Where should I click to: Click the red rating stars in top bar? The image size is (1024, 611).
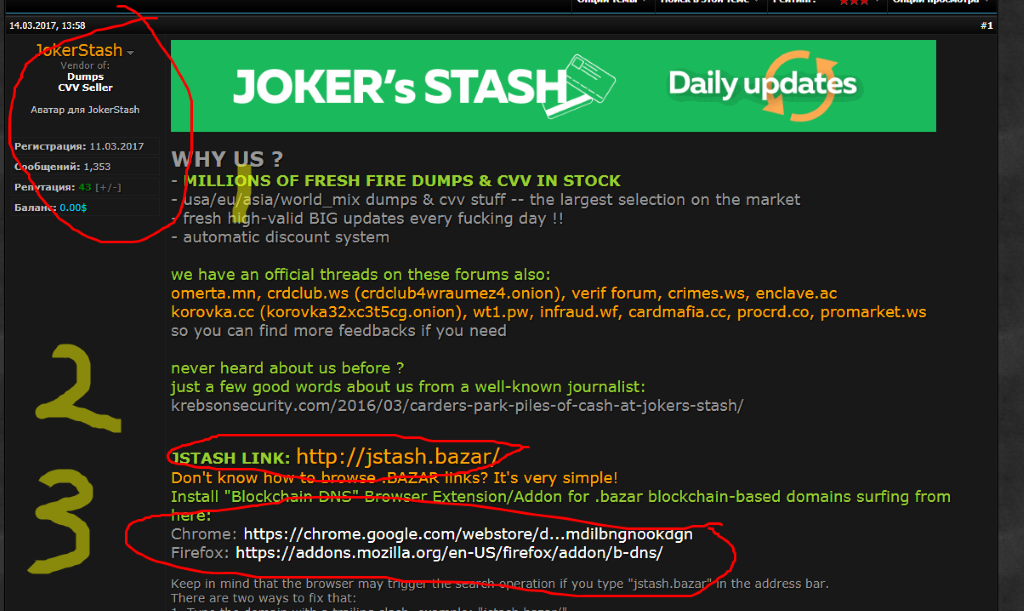click(854, 3)
